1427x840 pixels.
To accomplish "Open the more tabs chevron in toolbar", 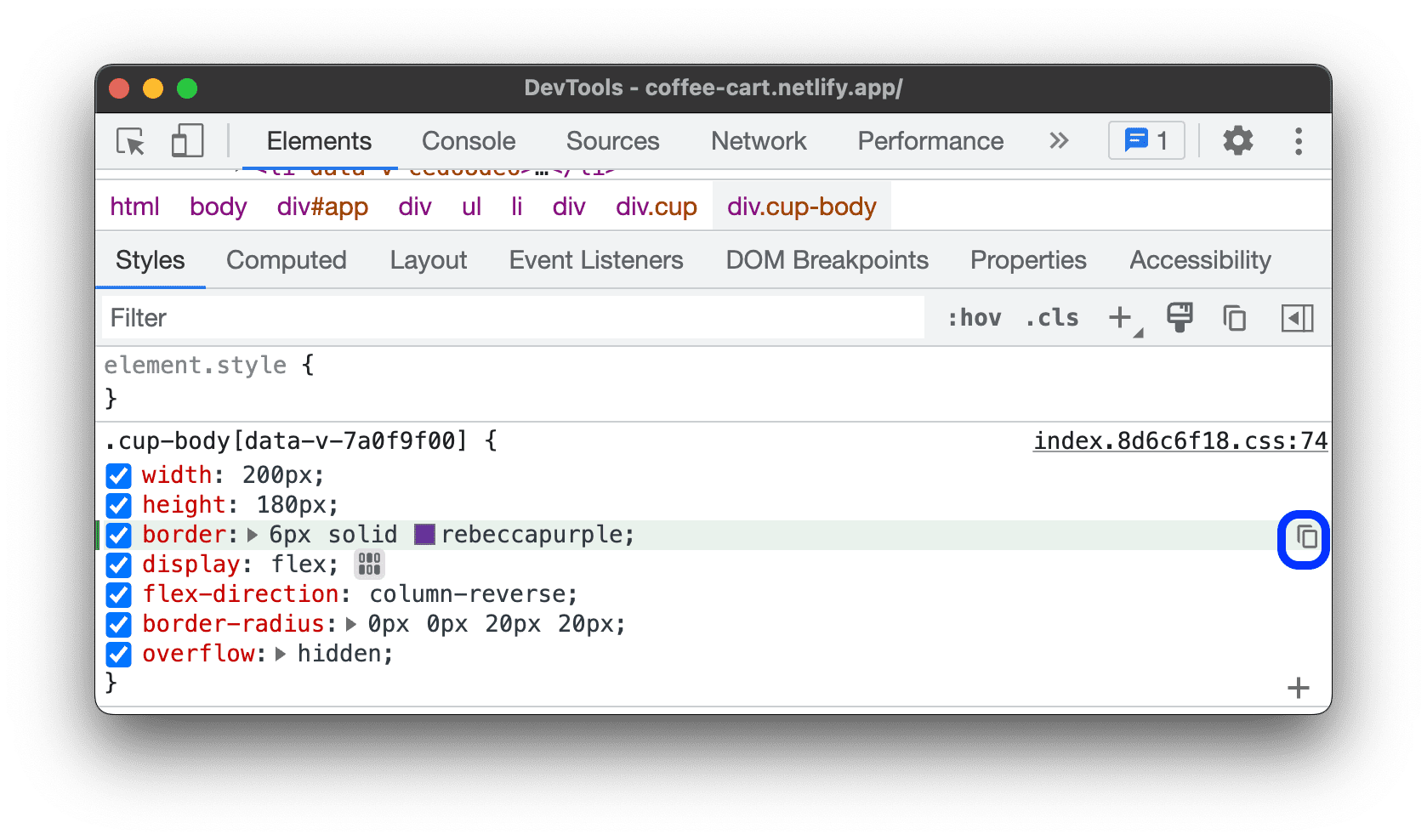I will (x=1058, y=141).
